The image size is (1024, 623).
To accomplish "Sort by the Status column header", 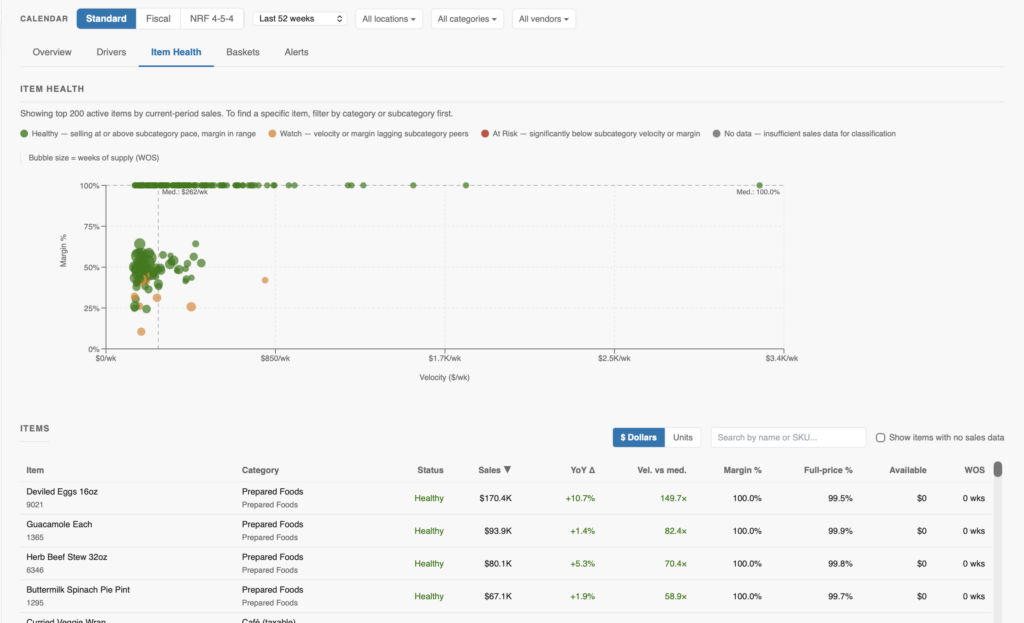I will point(430,470).
